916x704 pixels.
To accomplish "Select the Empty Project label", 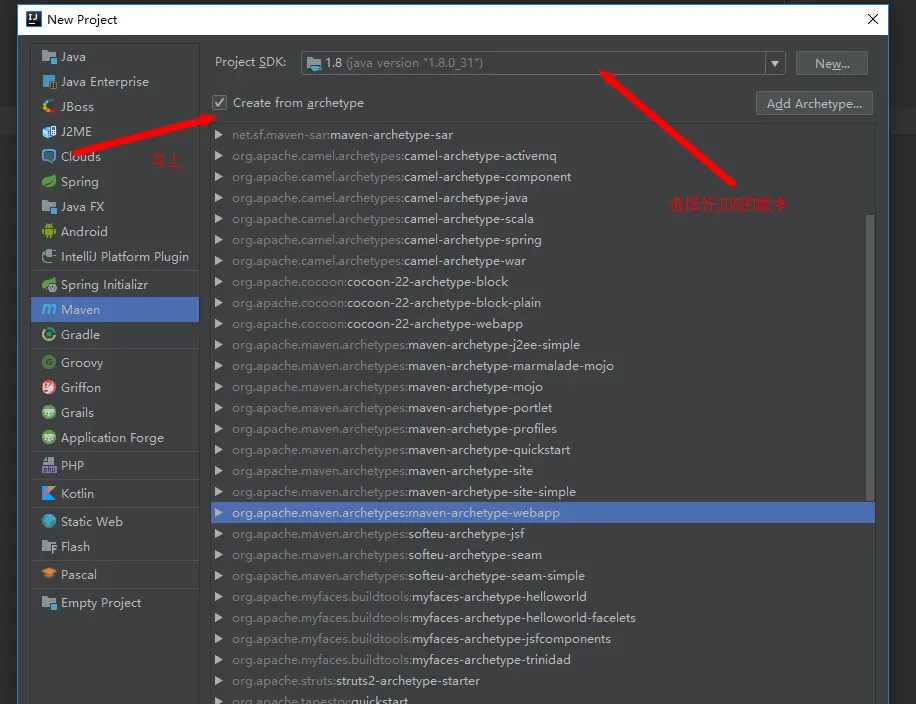I will click(101, 602).
